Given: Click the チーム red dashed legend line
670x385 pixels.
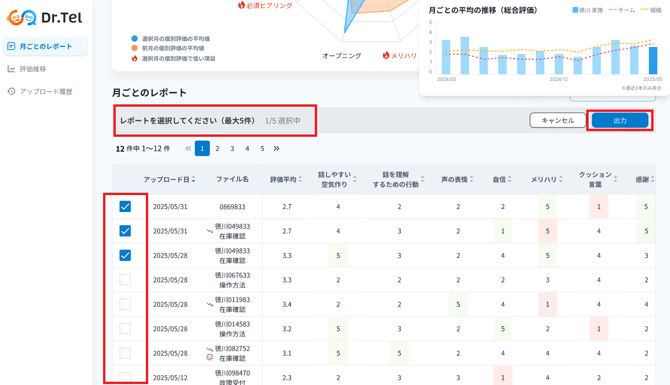Looking at the screenshot, I should pyautogui.click(x=613, y=10).
